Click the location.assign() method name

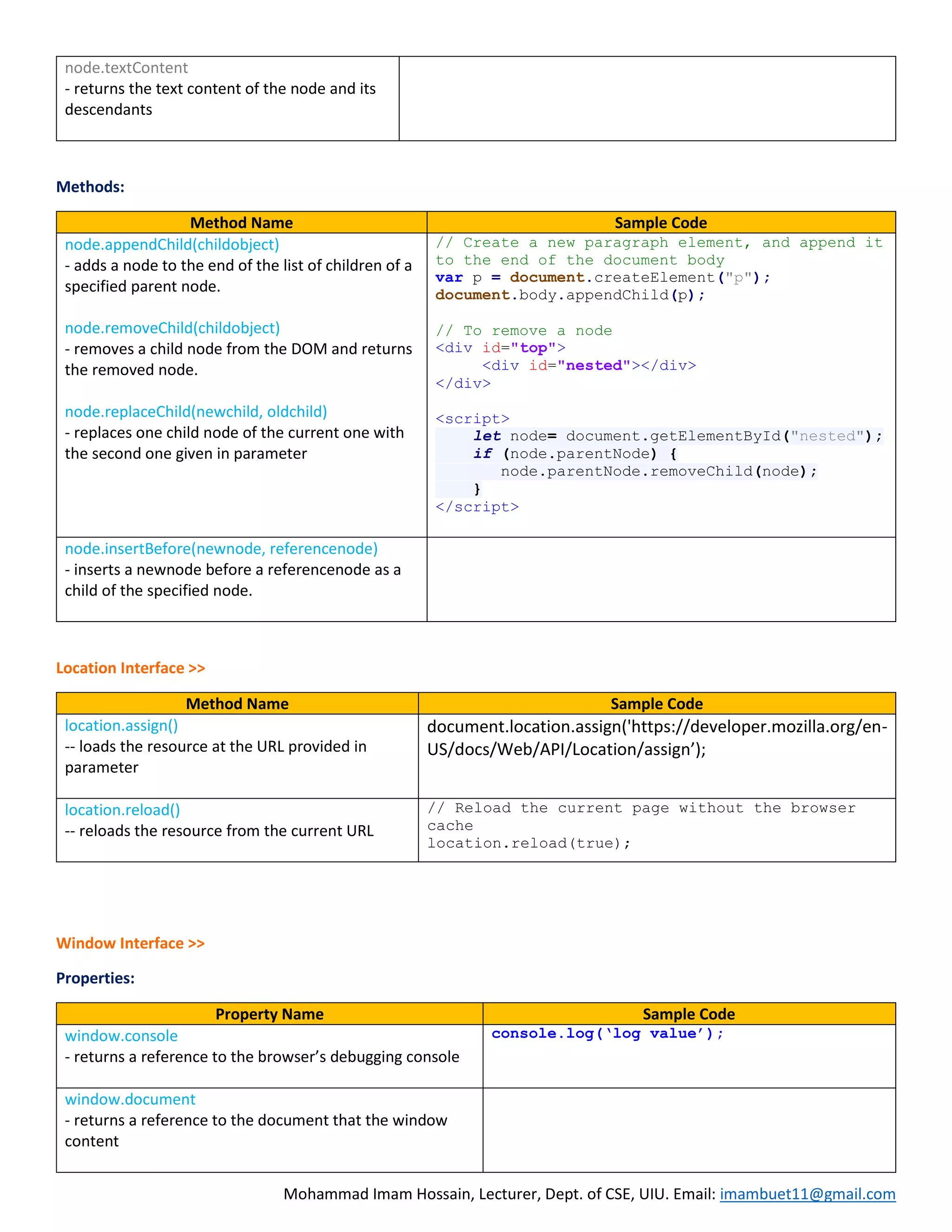point(121,725)
